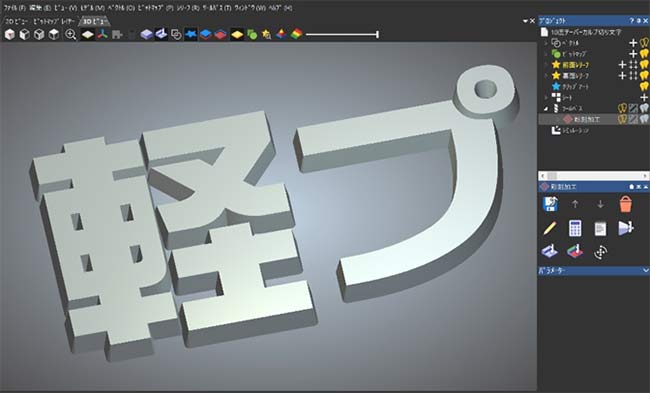Expand the シート tree node
This screenshot has height=393, width=650.
click(x=546, y=97)
